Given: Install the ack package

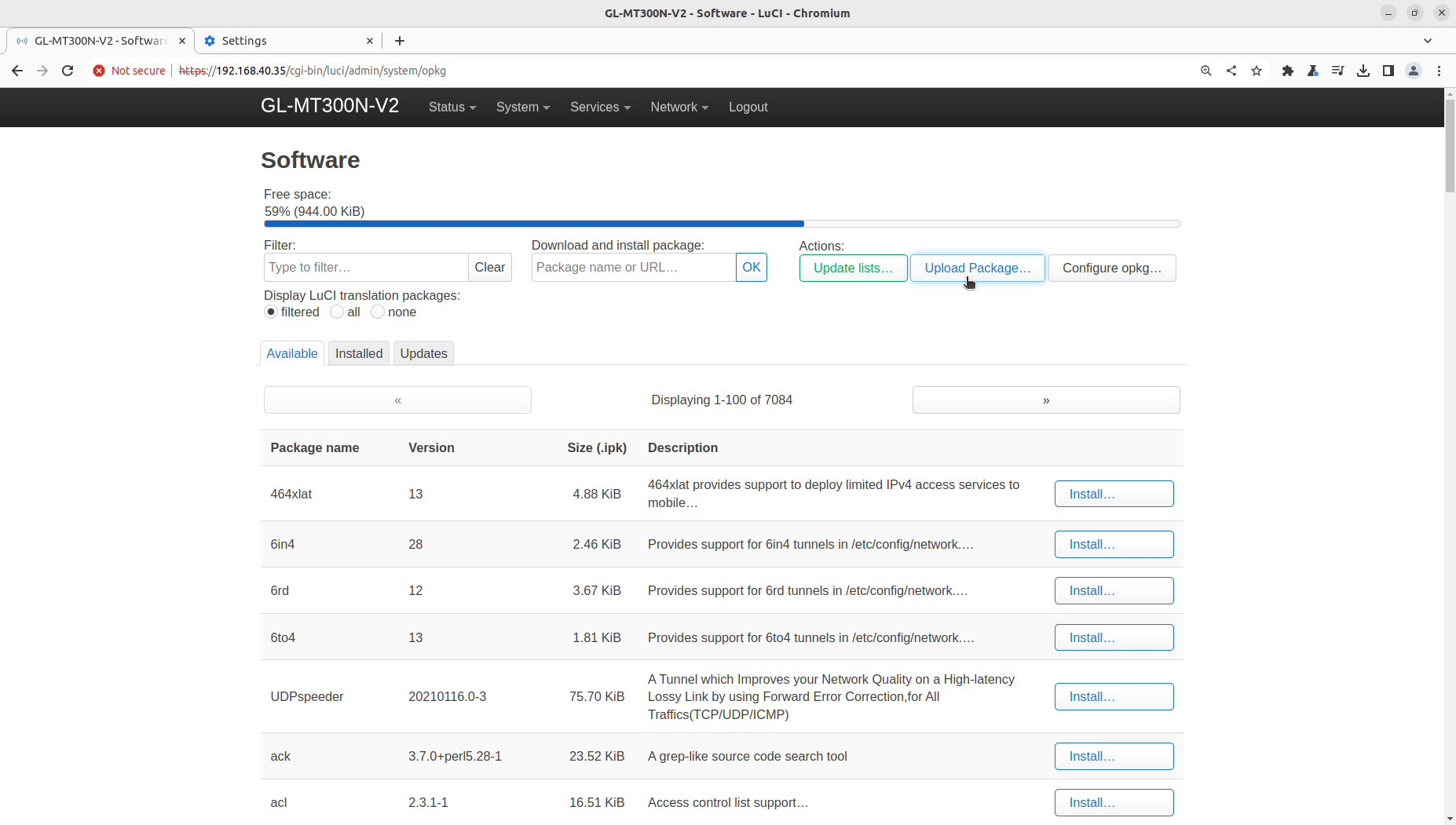Looking at the screenshot, I should click(x=1114, y=756).
